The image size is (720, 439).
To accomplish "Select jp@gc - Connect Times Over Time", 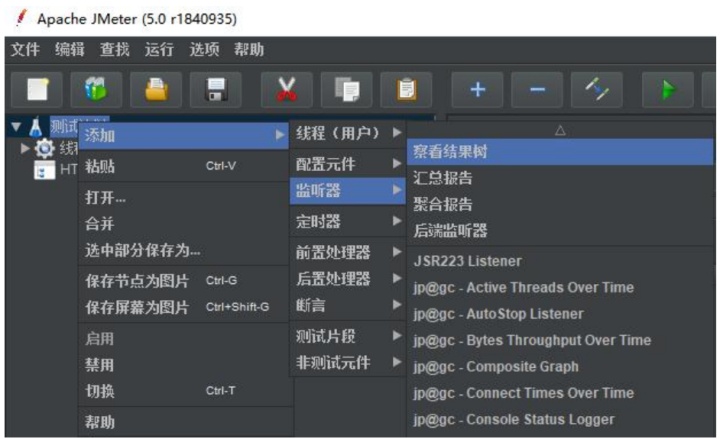I will (560, 393).
